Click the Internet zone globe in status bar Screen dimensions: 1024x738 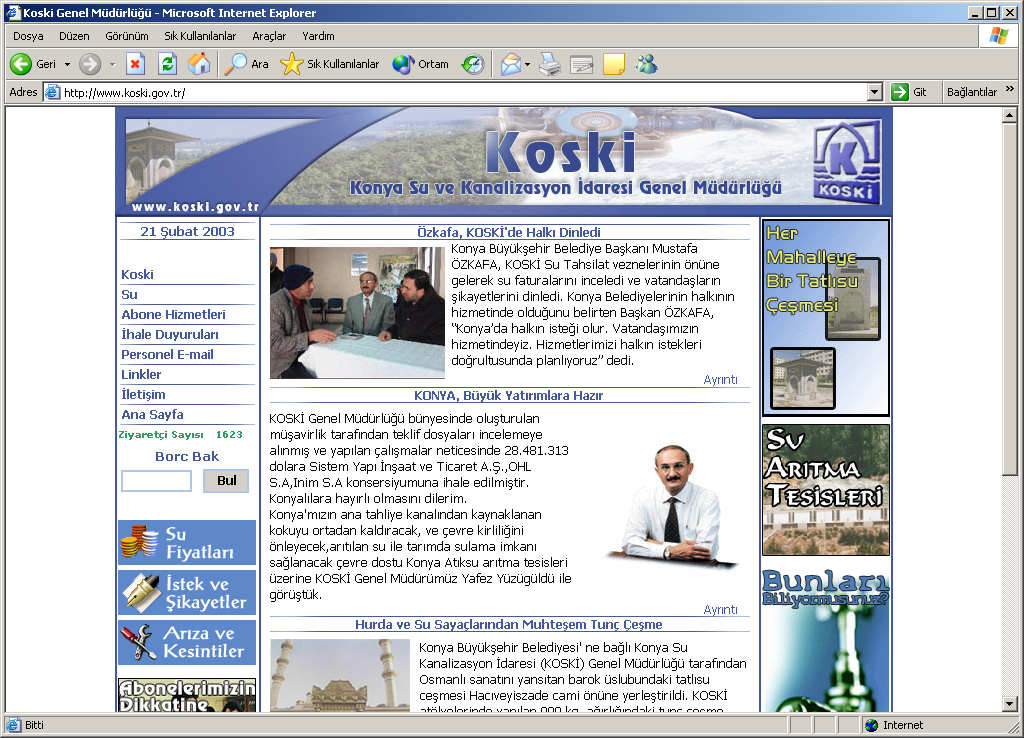click(871, 725)
